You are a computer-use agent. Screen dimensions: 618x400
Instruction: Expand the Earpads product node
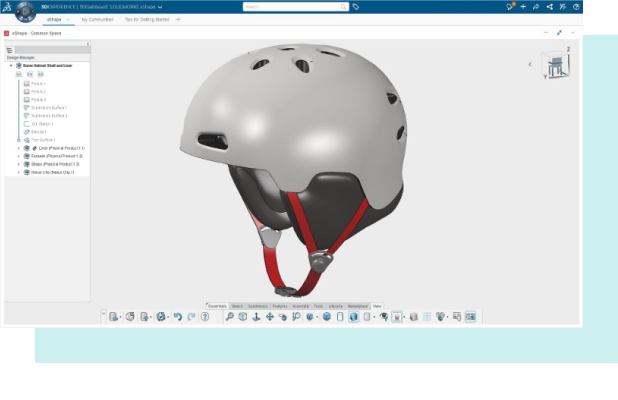click(x=19, y=156)
